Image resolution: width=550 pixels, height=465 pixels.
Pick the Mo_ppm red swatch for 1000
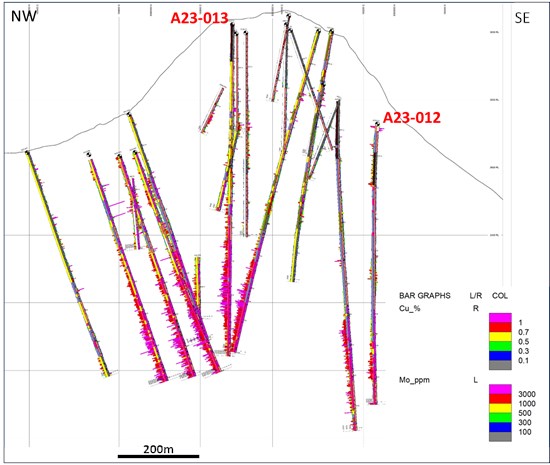[x=500, y=399]
